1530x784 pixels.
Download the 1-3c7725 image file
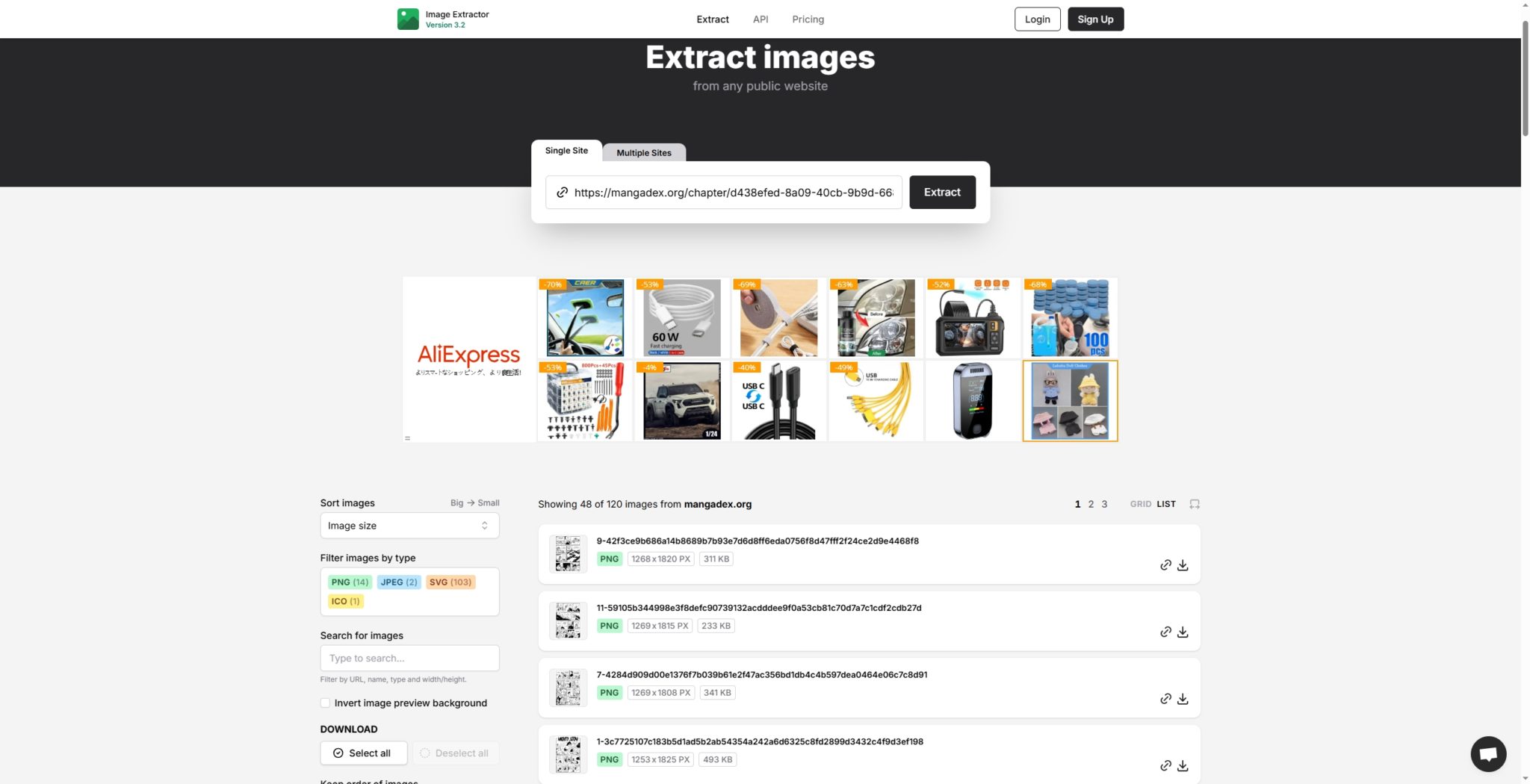pos(1183,766)
